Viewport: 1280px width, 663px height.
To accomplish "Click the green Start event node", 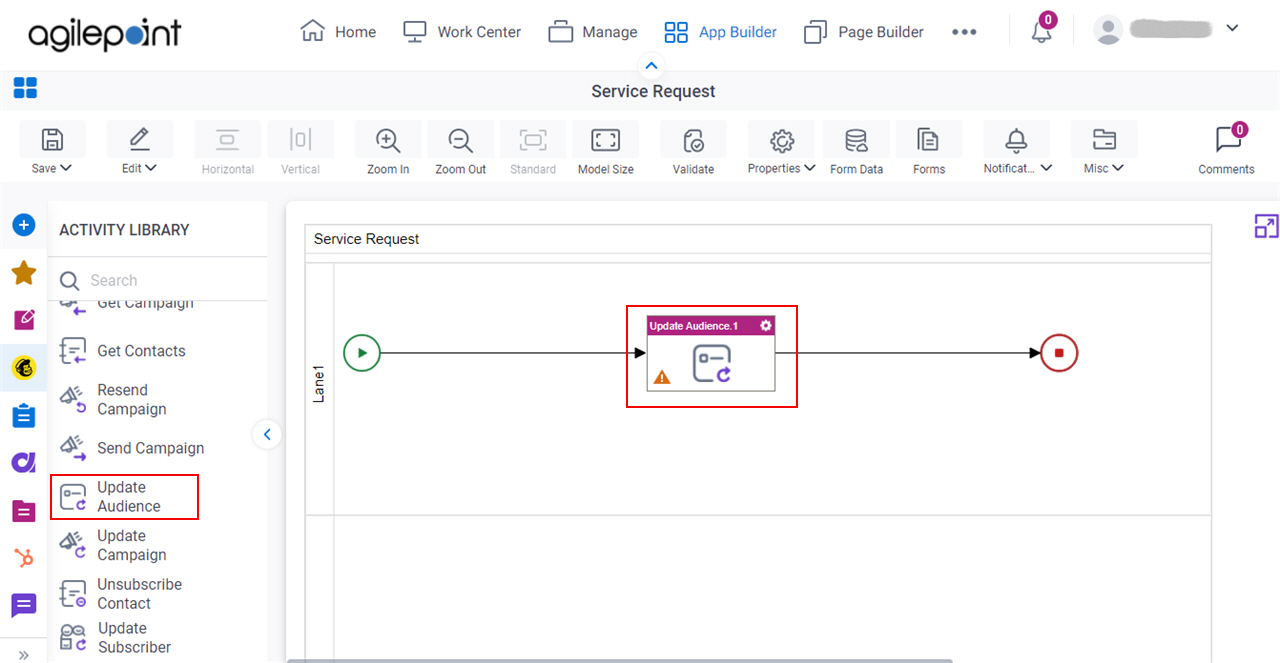I will [362, 352].
